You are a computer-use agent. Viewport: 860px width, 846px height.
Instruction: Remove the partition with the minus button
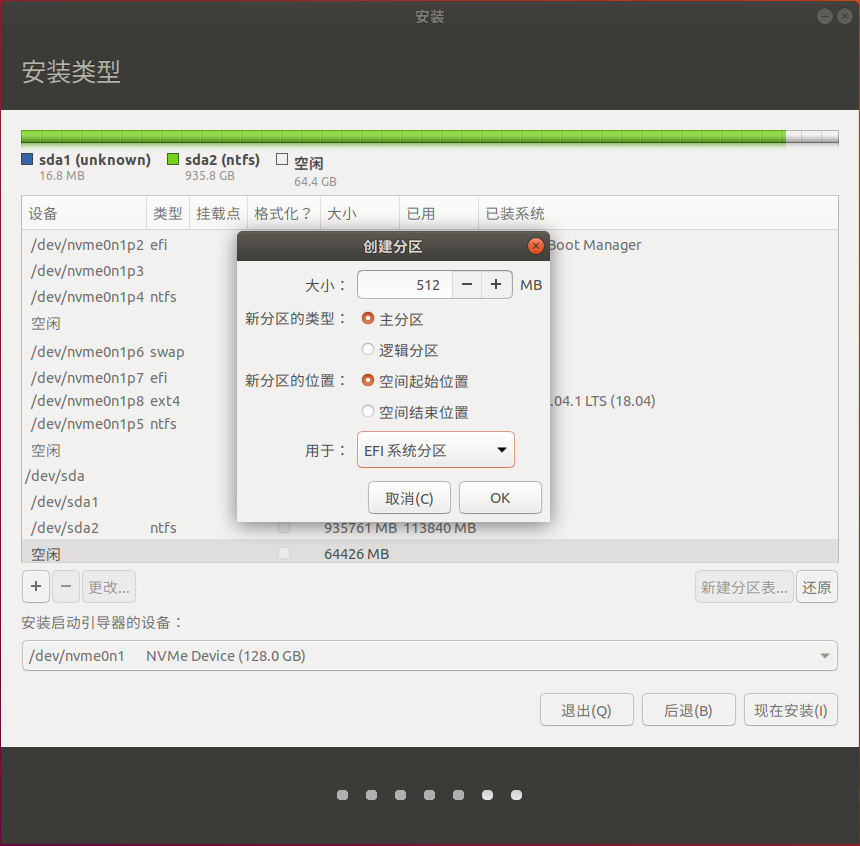[66, 586]
